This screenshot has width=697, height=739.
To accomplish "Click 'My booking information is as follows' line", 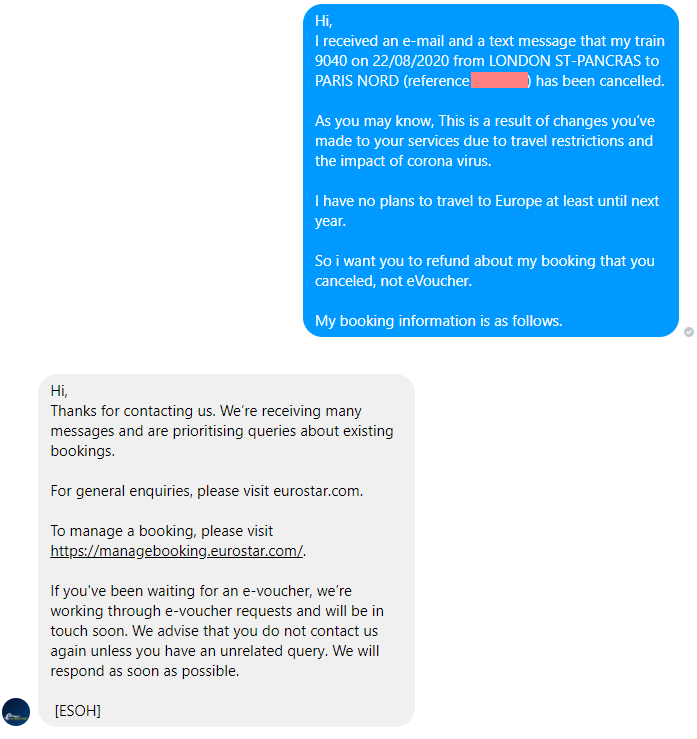I will (439, 321).
